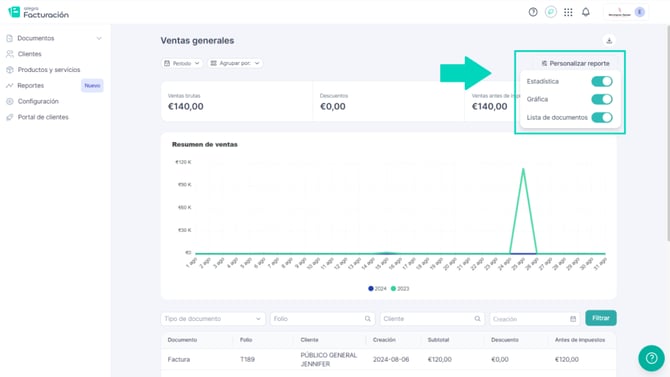The height and width of the screenshot is (377, 670).
Task: Open the Tipo de documento dropdown
Action: pos(213,319)
